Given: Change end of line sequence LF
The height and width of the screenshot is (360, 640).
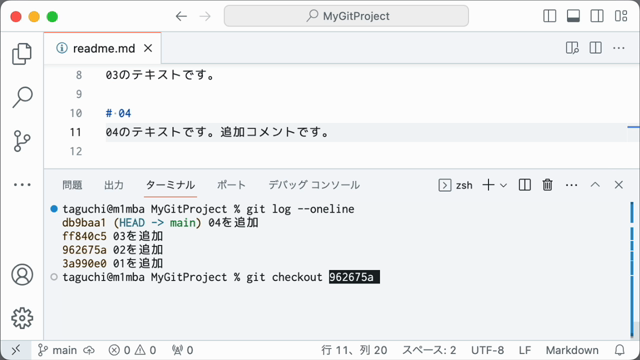Looking at the screenshot, I should [525, 350].
